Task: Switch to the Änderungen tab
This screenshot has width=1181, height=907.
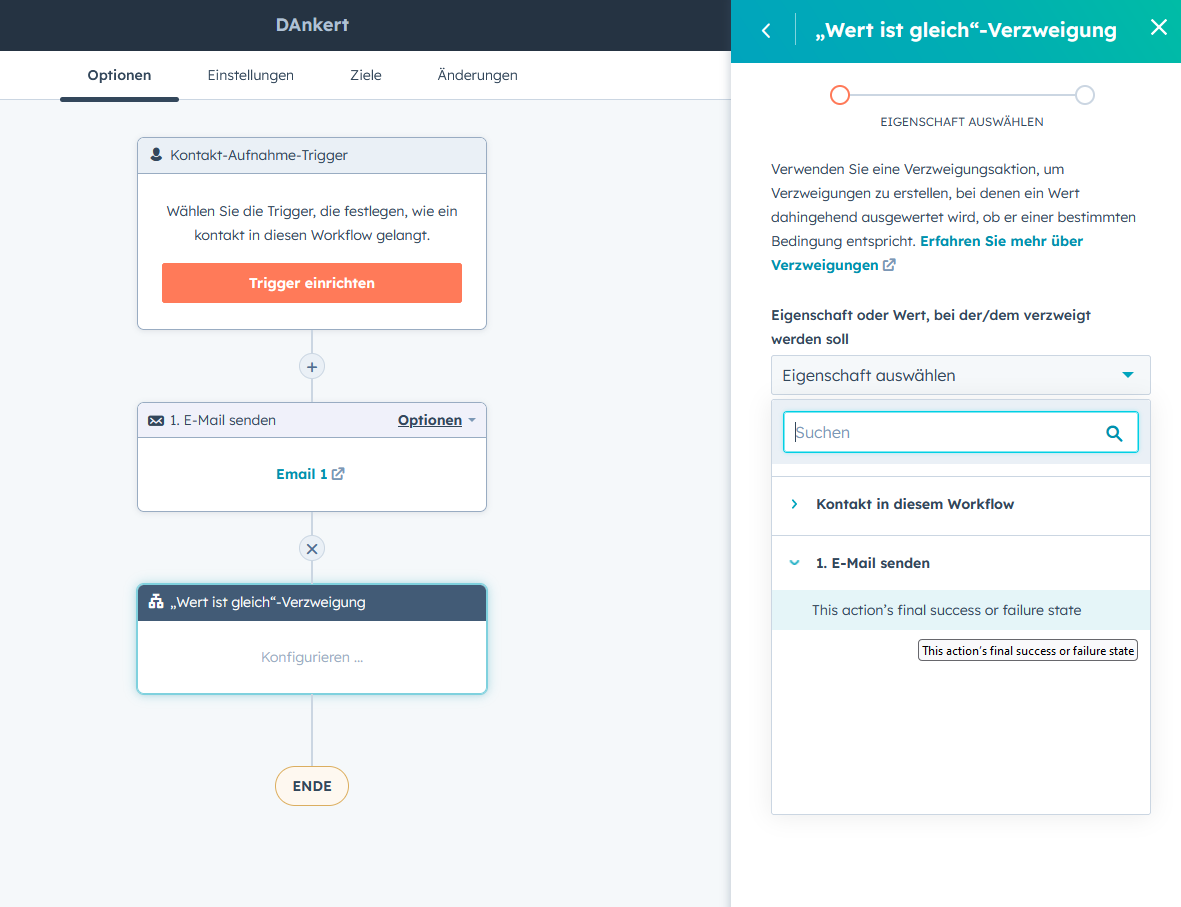Action: point(477,74)
